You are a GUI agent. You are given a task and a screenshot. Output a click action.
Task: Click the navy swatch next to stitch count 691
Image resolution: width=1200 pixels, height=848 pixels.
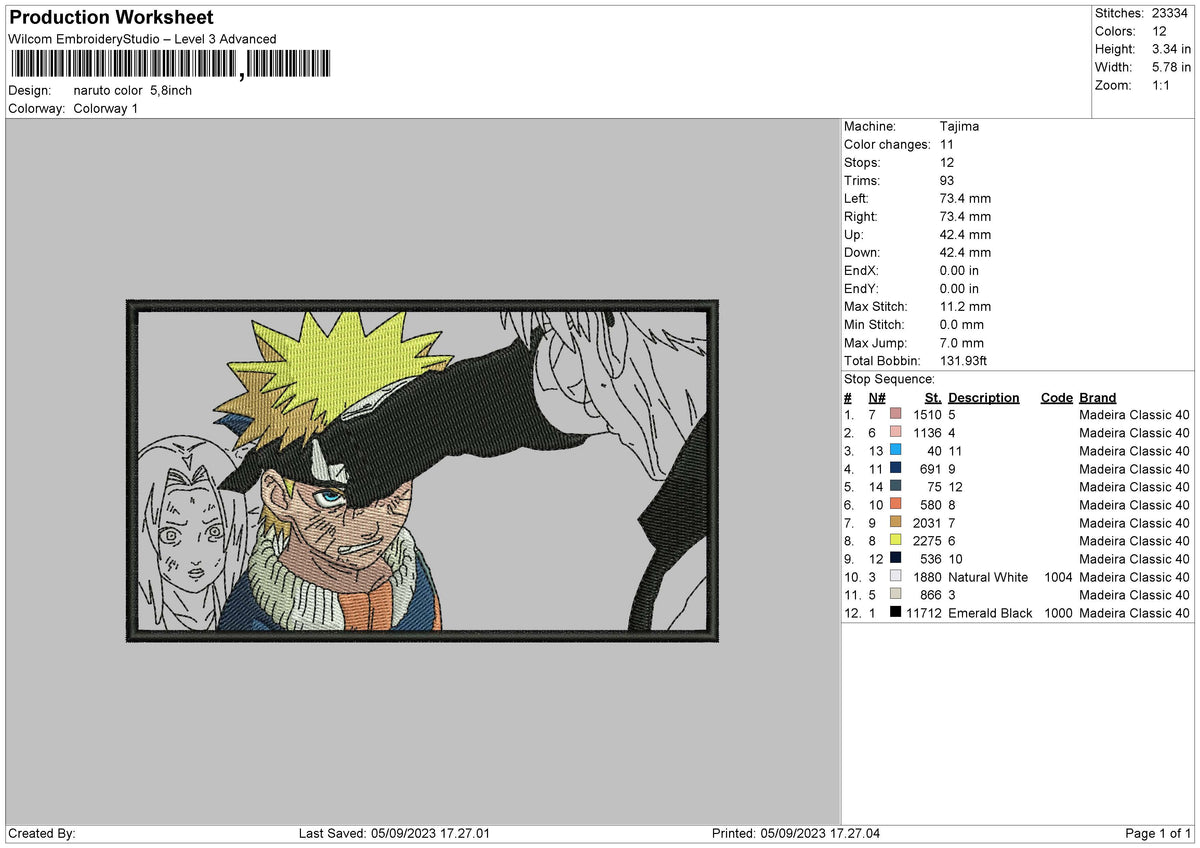click(x=895, y=469)
